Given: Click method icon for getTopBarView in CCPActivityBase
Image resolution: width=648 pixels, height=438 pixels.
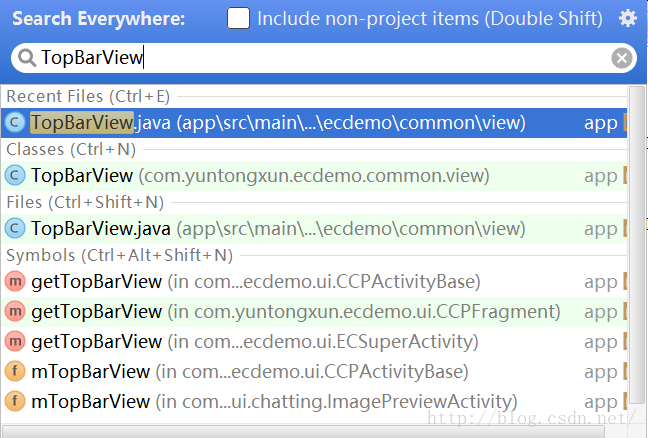Looking at the screenshot, I should (15, 282).
